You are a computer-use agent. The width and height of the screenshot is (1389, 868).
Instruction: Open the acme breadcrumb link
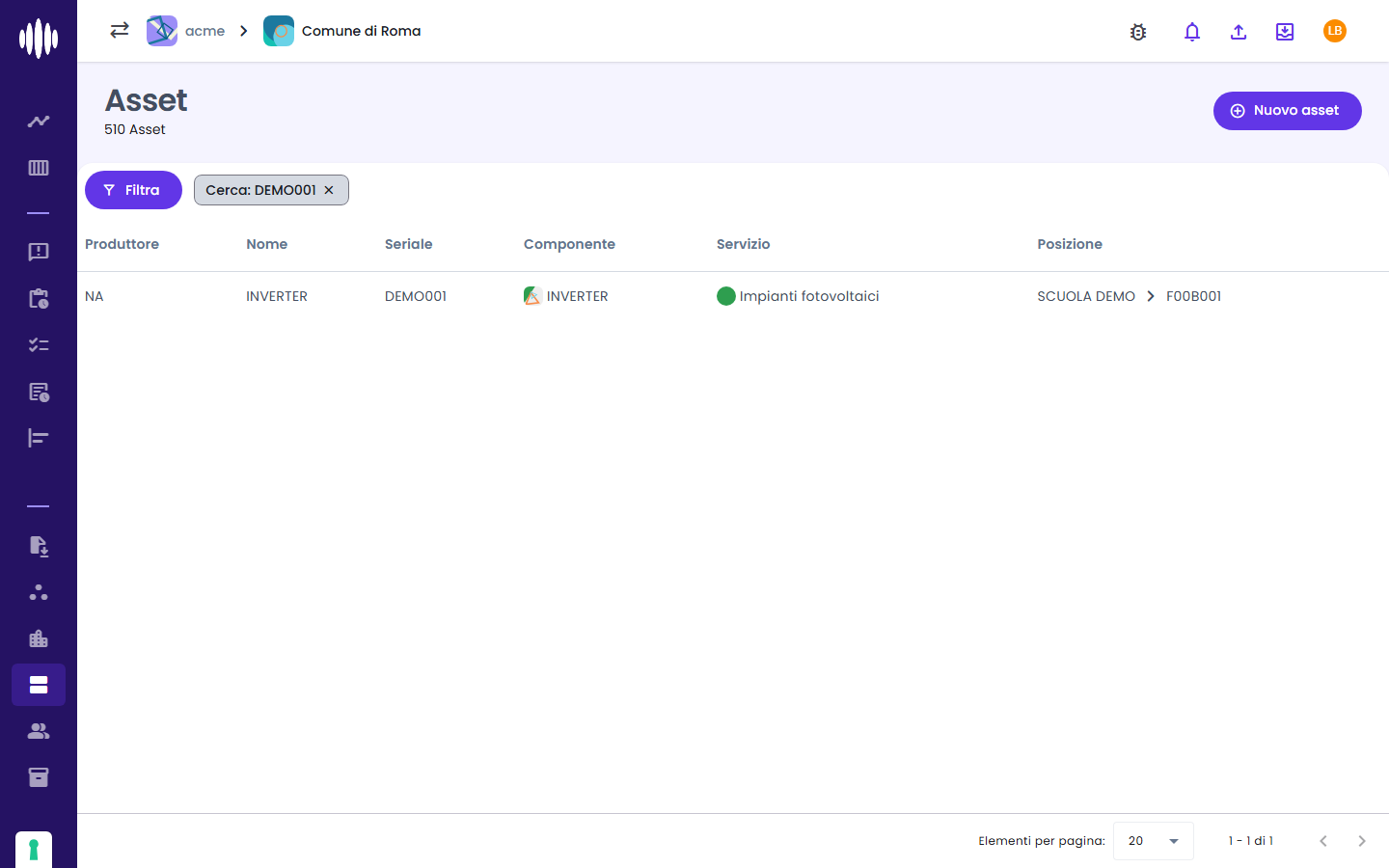[x=186, y=31]
